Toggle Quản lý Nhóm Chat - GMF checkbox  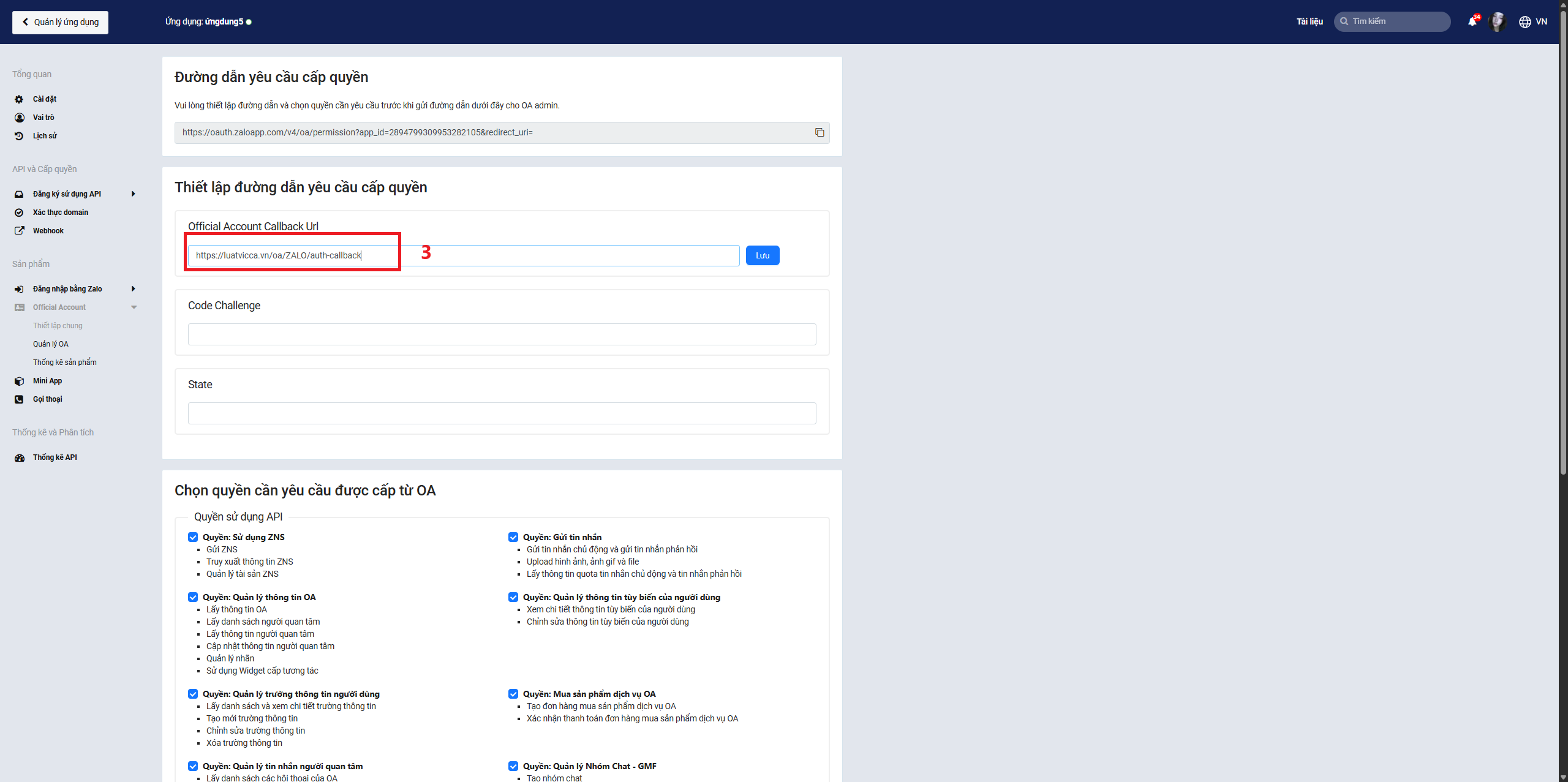coord(513,766)
